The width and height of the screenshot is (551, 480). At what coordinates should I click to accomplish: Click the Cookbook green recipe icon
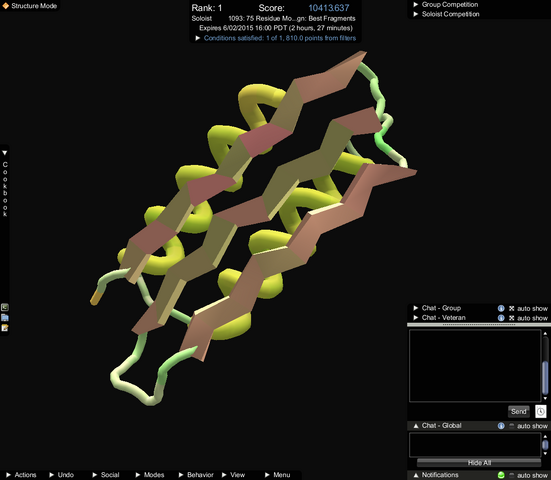pyautogui.click(x=5, y=307)
